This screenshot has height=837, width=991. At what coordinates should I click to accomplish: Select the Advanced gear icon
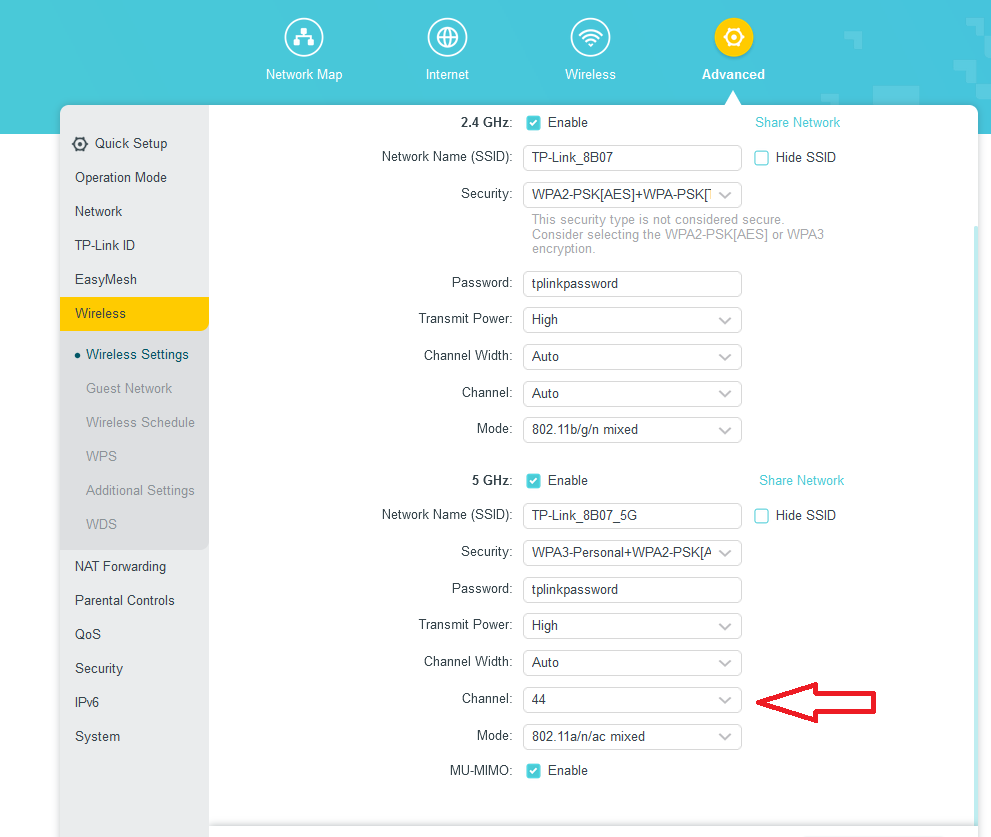click(x=733, y=39)
